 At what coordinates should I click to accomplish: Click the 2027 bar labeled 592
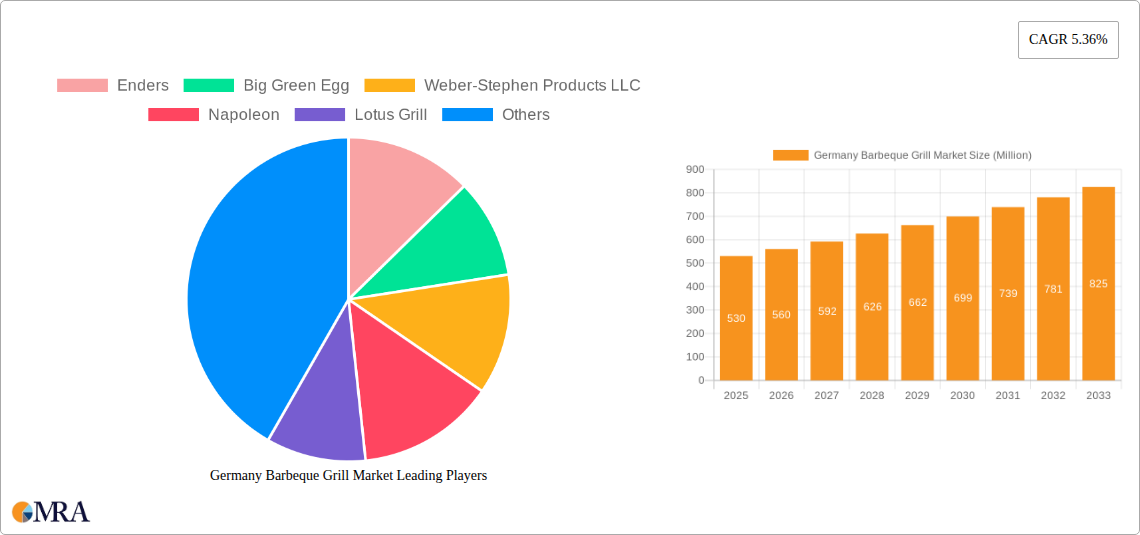827,311
